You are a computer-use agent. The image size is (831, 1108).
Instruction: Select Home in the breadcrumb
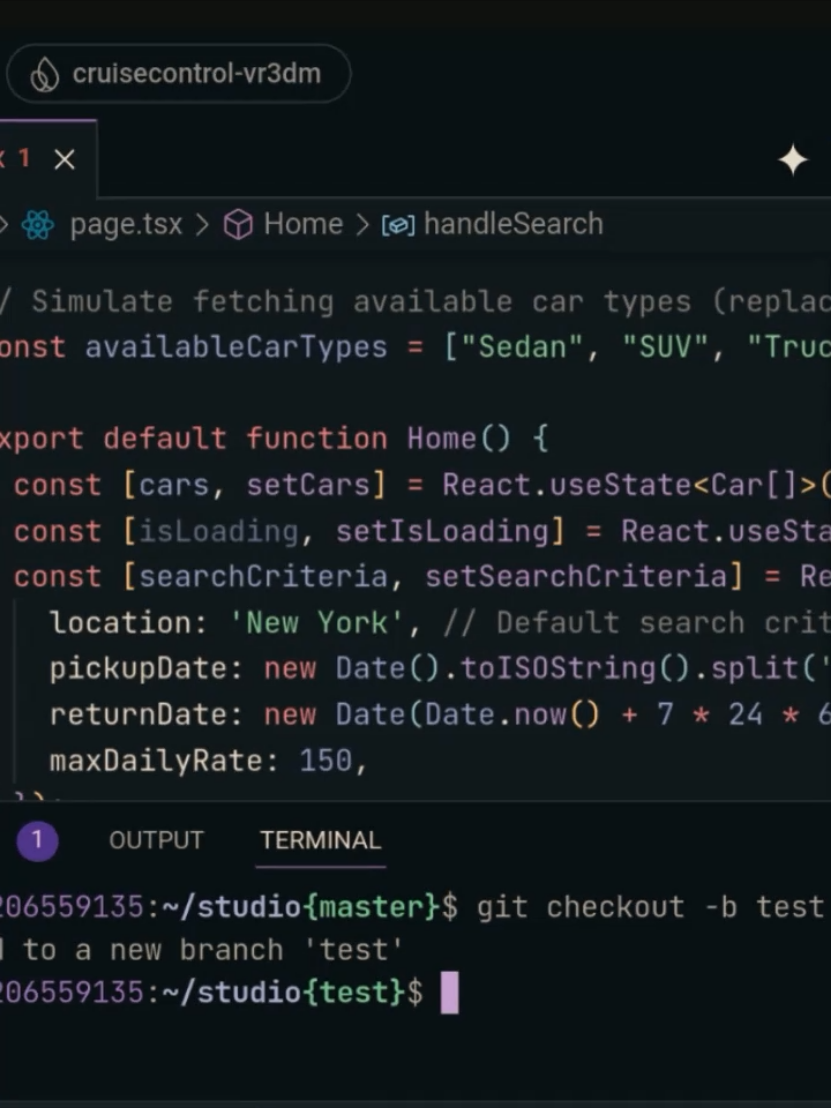[303, 224]
